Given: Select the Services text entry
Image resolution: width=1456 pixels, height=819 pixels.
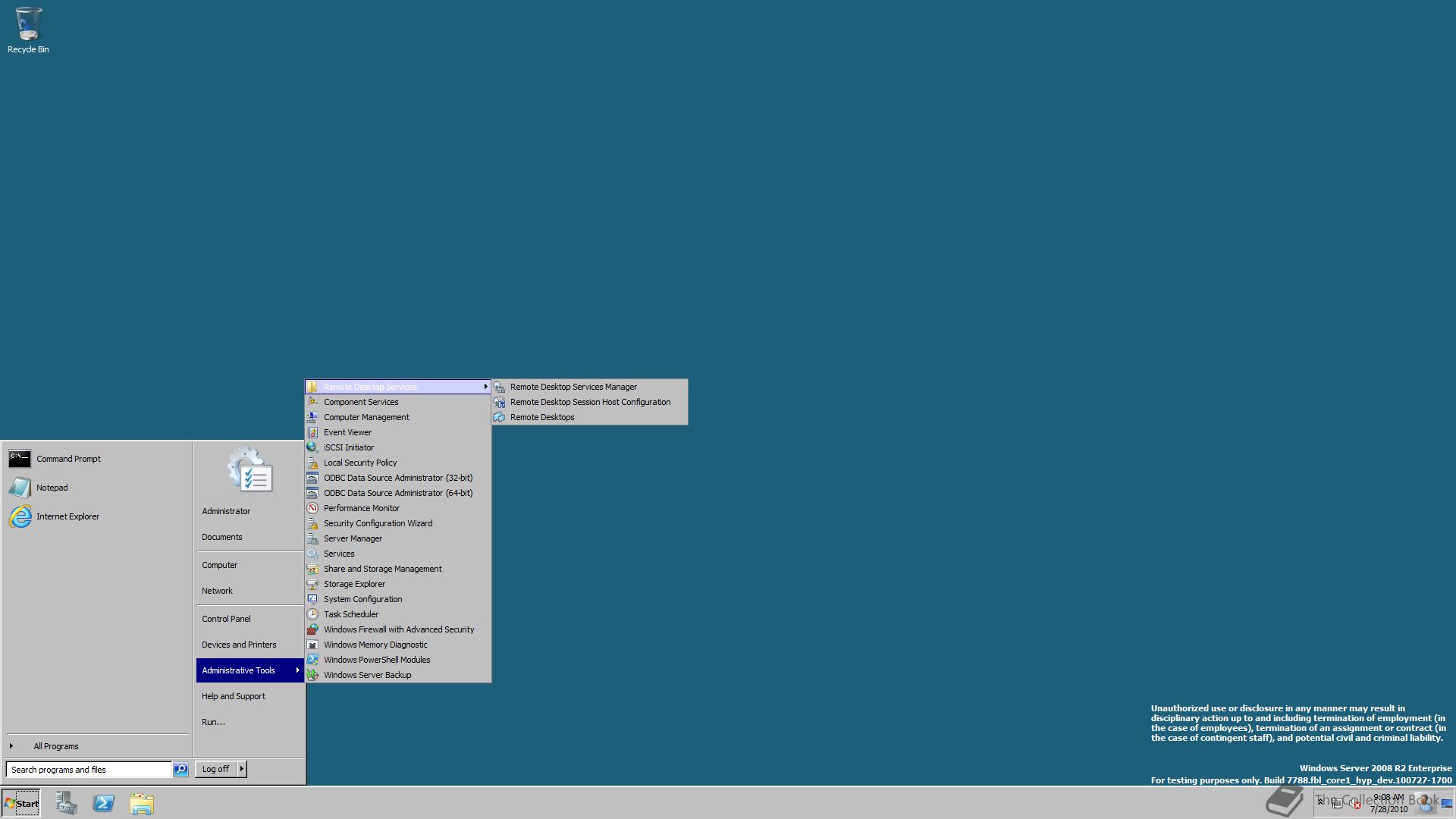Looking at the screenshot, I should (x=339, y=554).
